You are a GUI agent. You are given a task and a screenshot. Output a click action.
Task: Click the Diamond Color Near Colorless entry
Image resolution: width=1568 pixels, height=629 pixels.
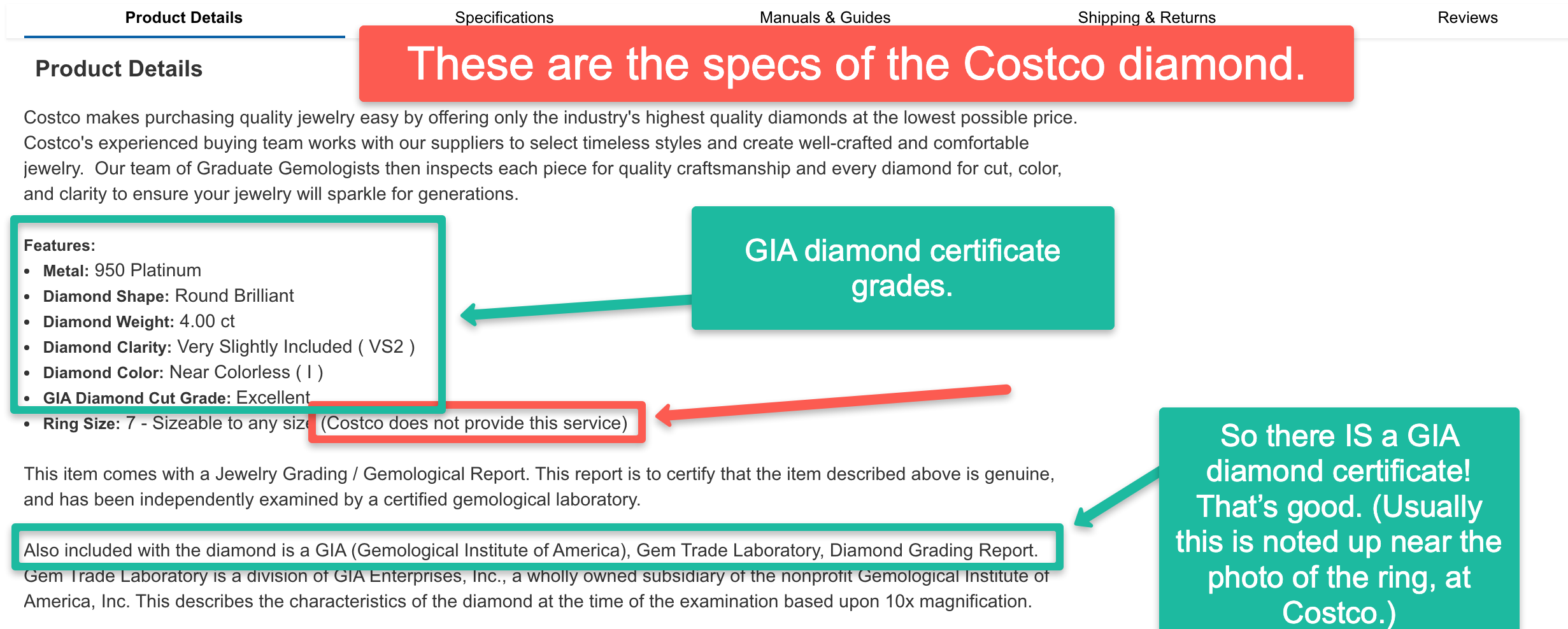183,372
